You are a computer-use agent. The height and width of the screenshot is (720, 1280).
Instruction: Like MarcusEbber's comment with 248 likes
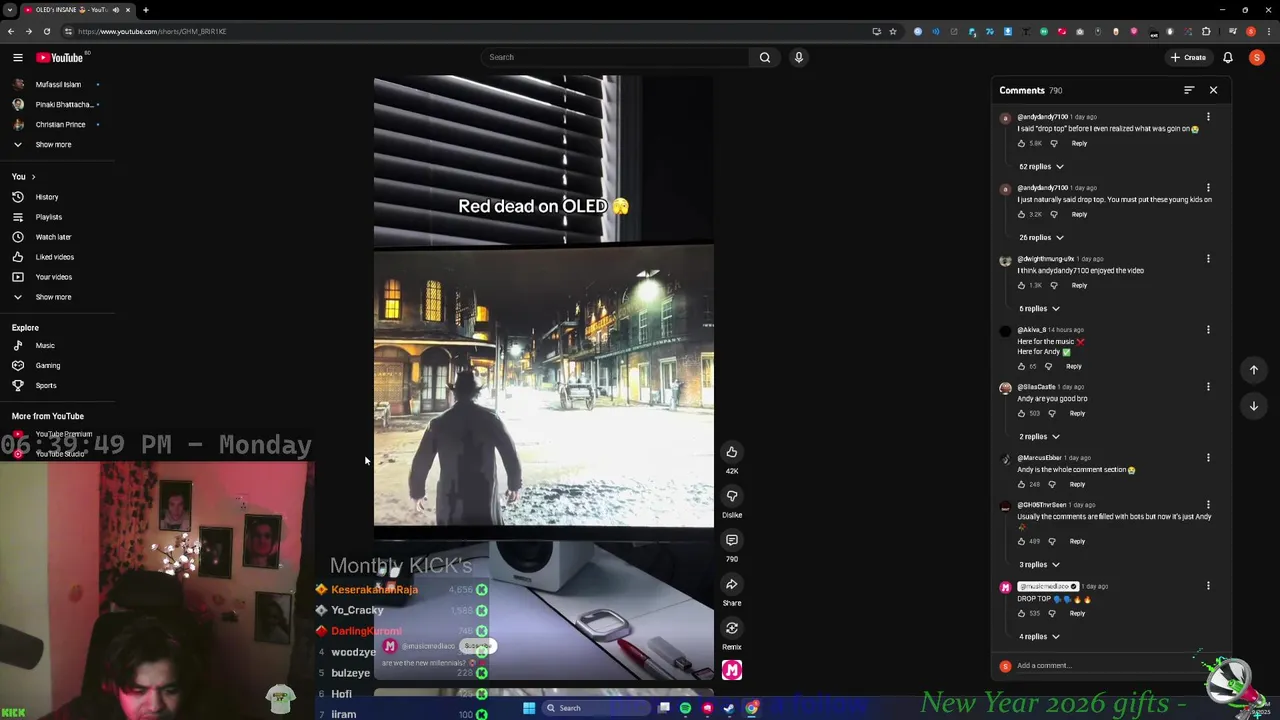[1021, 484]
